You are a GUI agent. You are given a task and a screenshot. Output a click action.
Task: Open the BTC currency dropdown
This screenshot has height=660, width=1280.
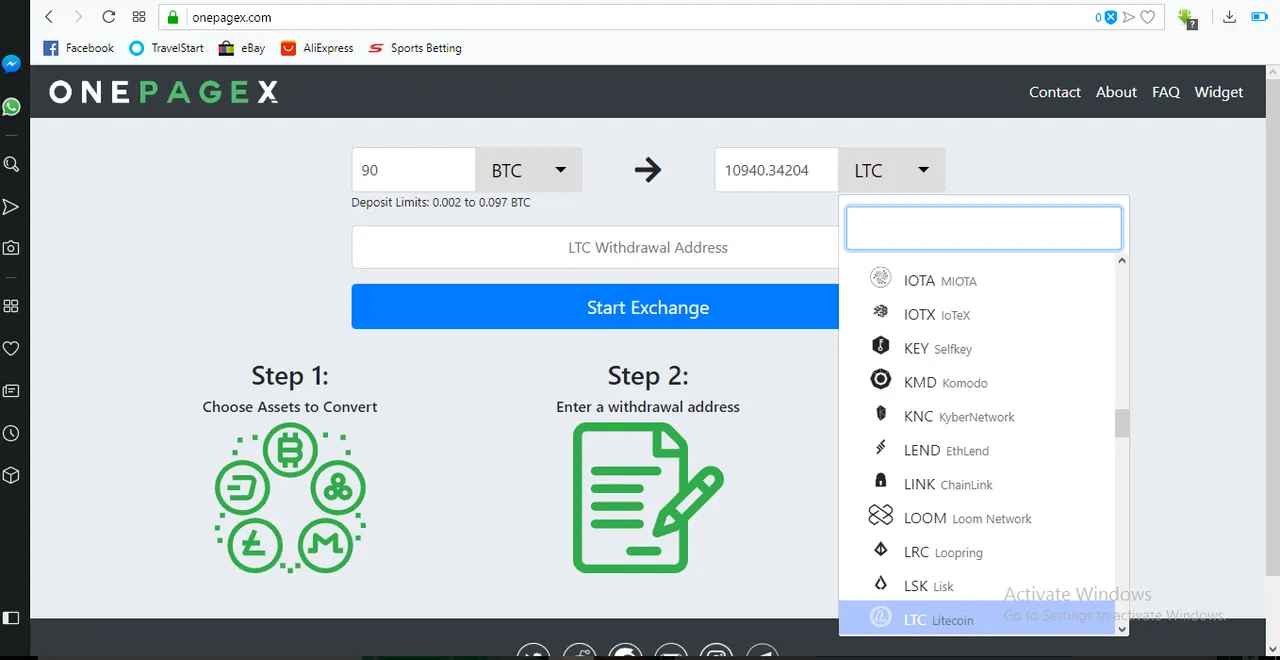tap(529, 170)
